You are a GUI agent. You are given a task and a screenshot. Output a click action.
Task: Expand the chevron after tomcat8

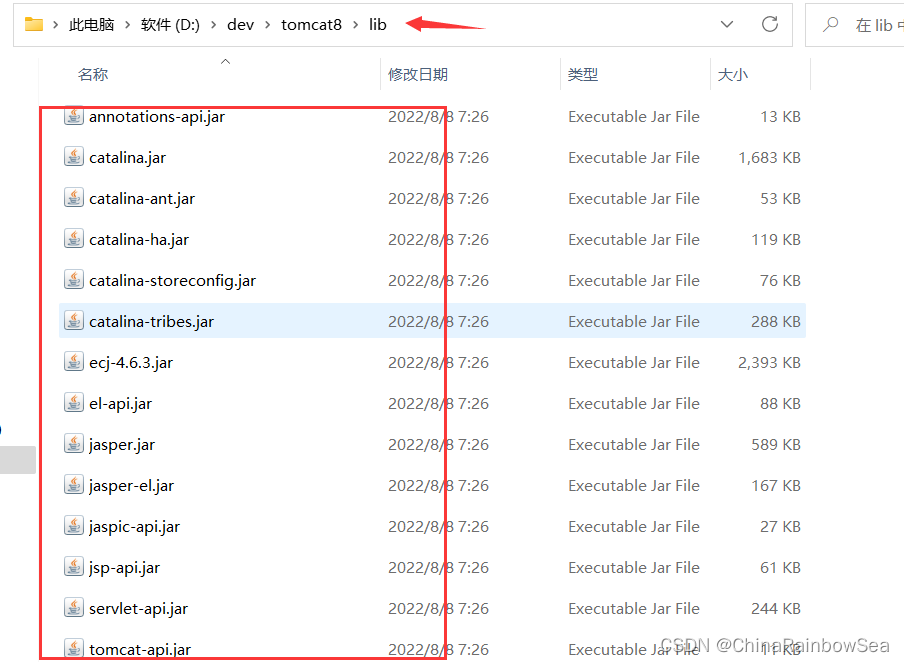click(356, 25)
